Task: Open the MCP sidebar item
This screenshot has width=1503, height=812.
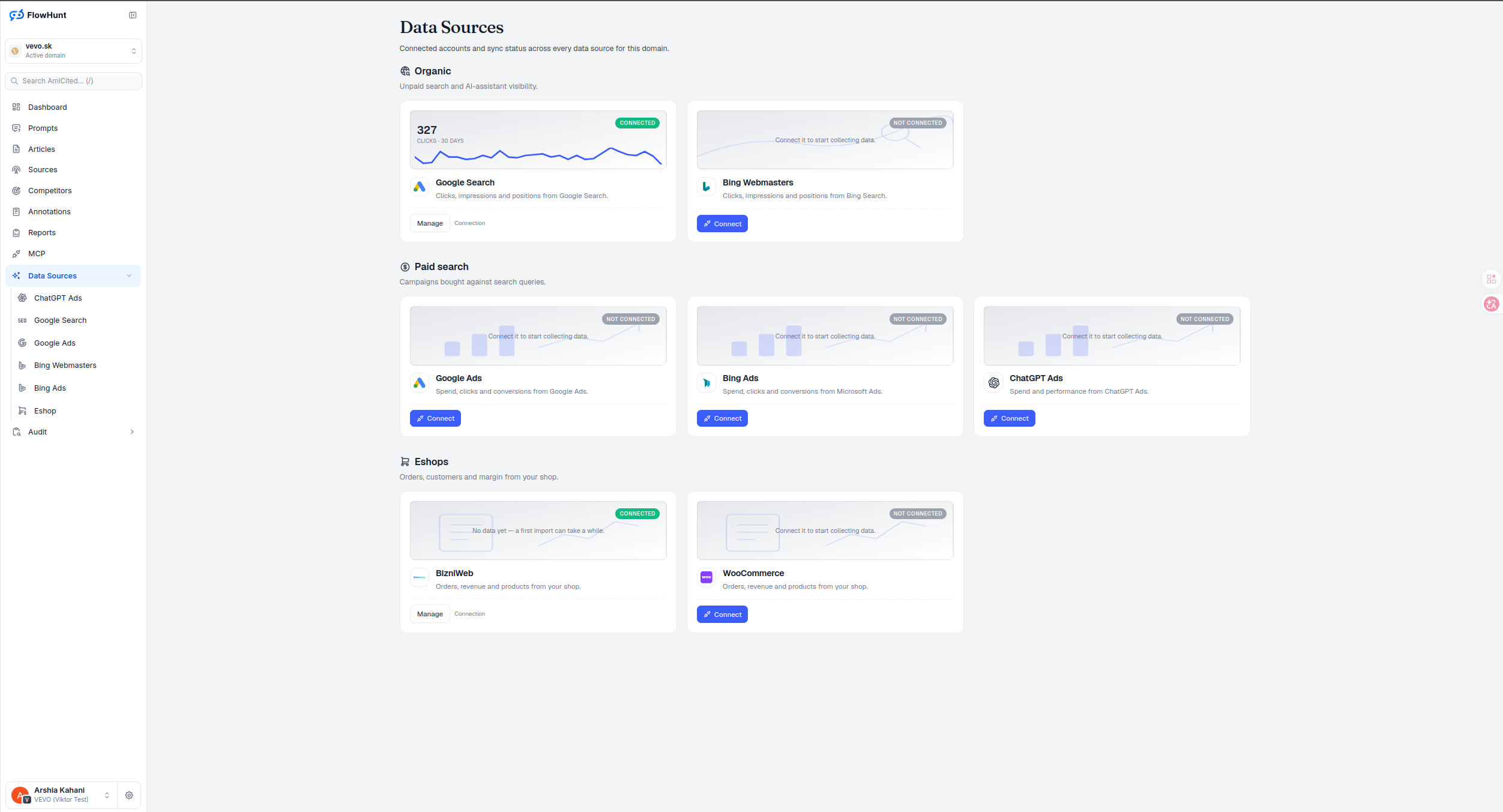Action: click(x=73, y=254)
